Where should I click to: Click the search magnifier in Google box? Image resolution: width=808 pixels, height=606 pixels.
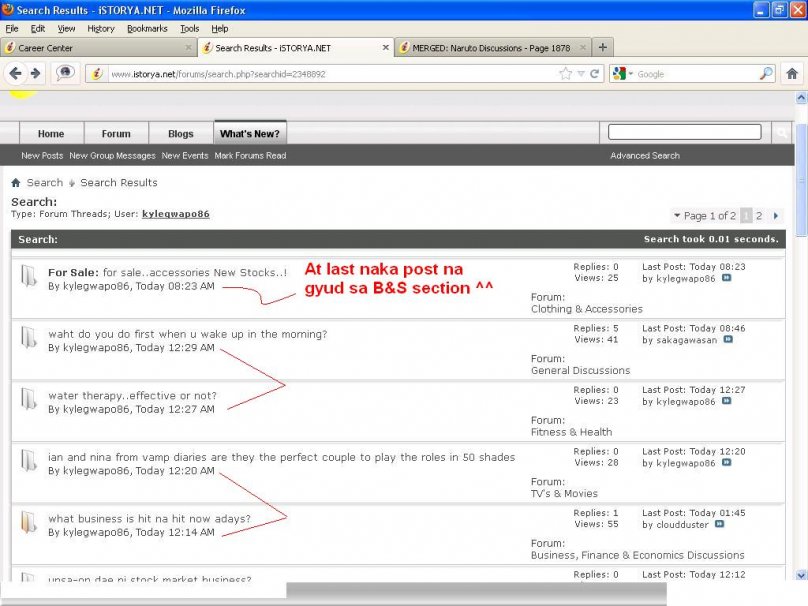(766, 74)
